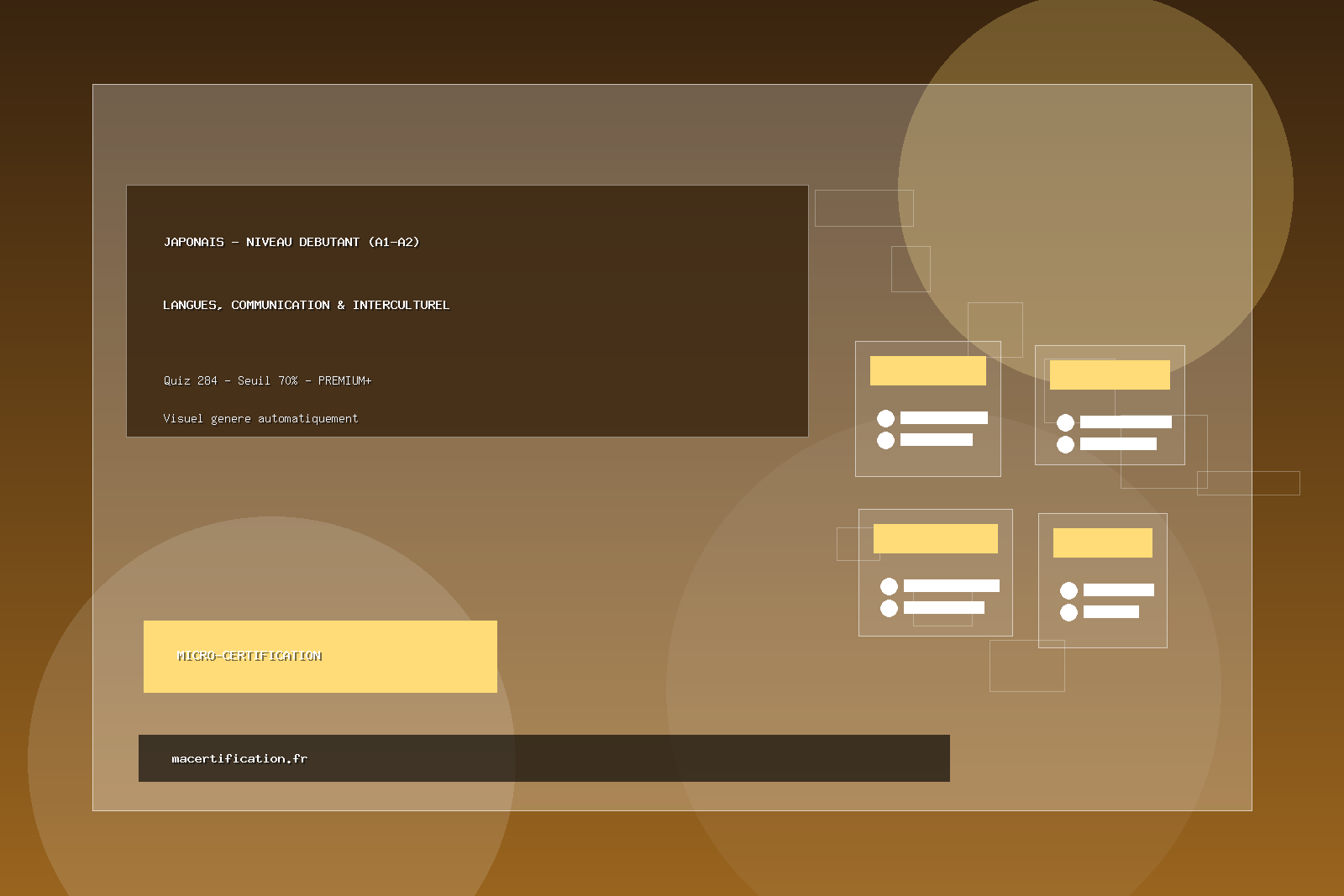Choose the second radio option in the bottom-right quiz card

(x=1068, y=612)
